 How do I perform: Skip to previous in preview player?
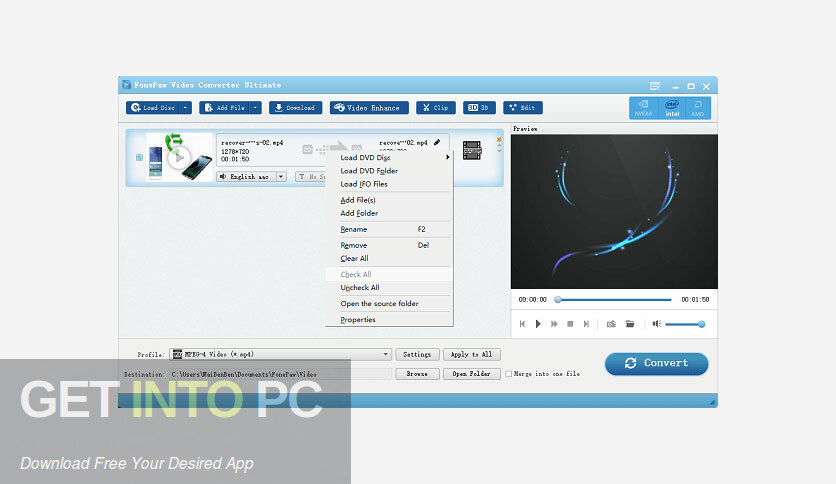[522, 324]
